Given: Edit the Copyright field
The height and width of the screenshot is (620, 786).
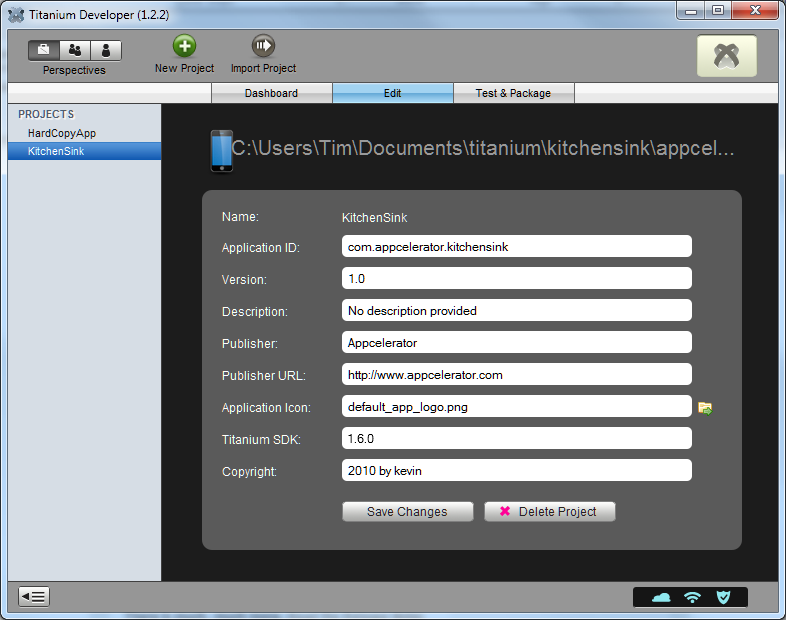Looking at the screenshot, I should click(x=517, y=471).
